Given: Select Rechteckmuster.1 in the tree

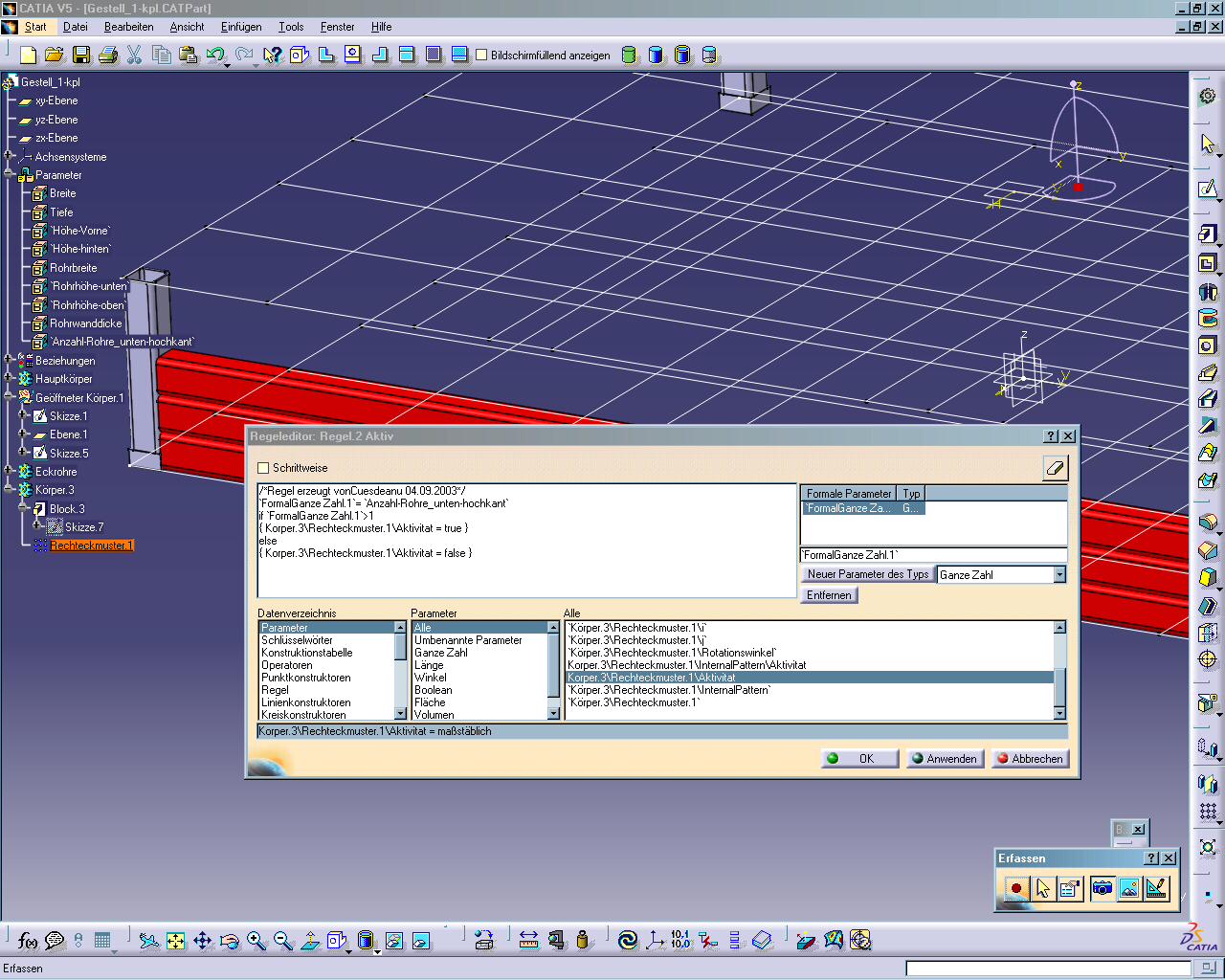Looking at the screenshot, I should [x=92, y=546].
